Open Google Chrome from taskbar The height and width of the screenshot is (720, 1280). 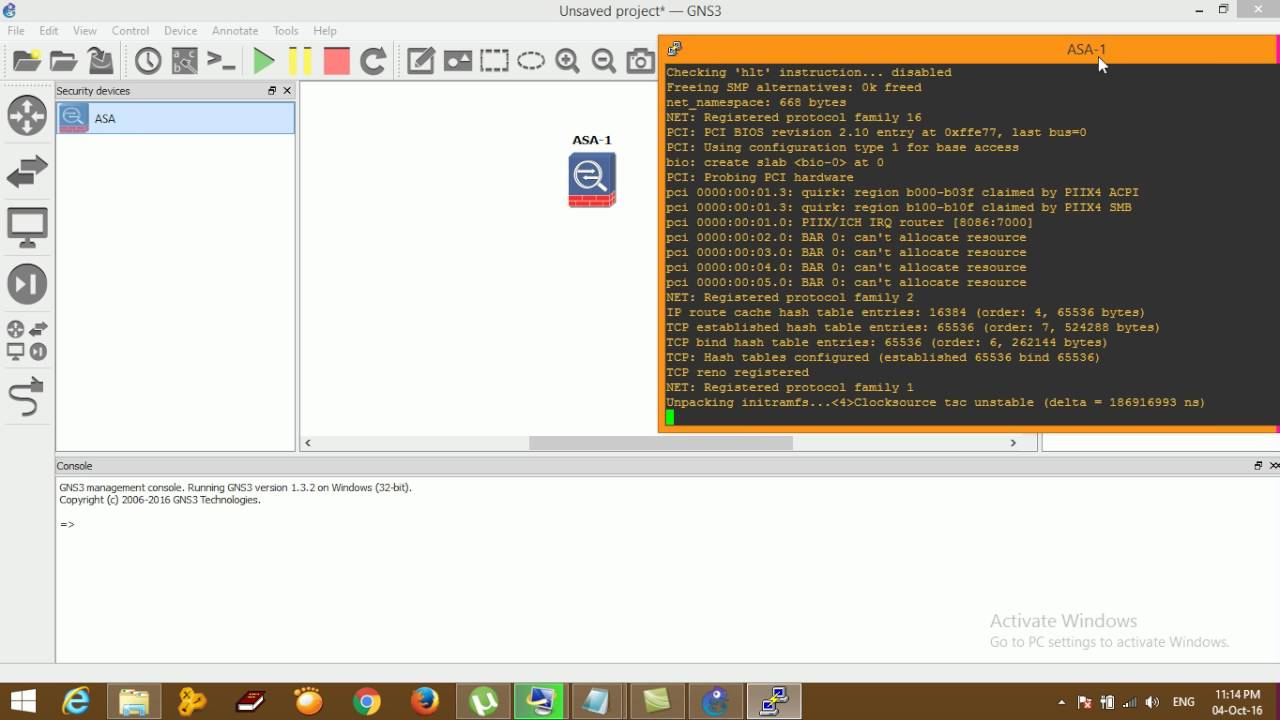coord(367,702)
